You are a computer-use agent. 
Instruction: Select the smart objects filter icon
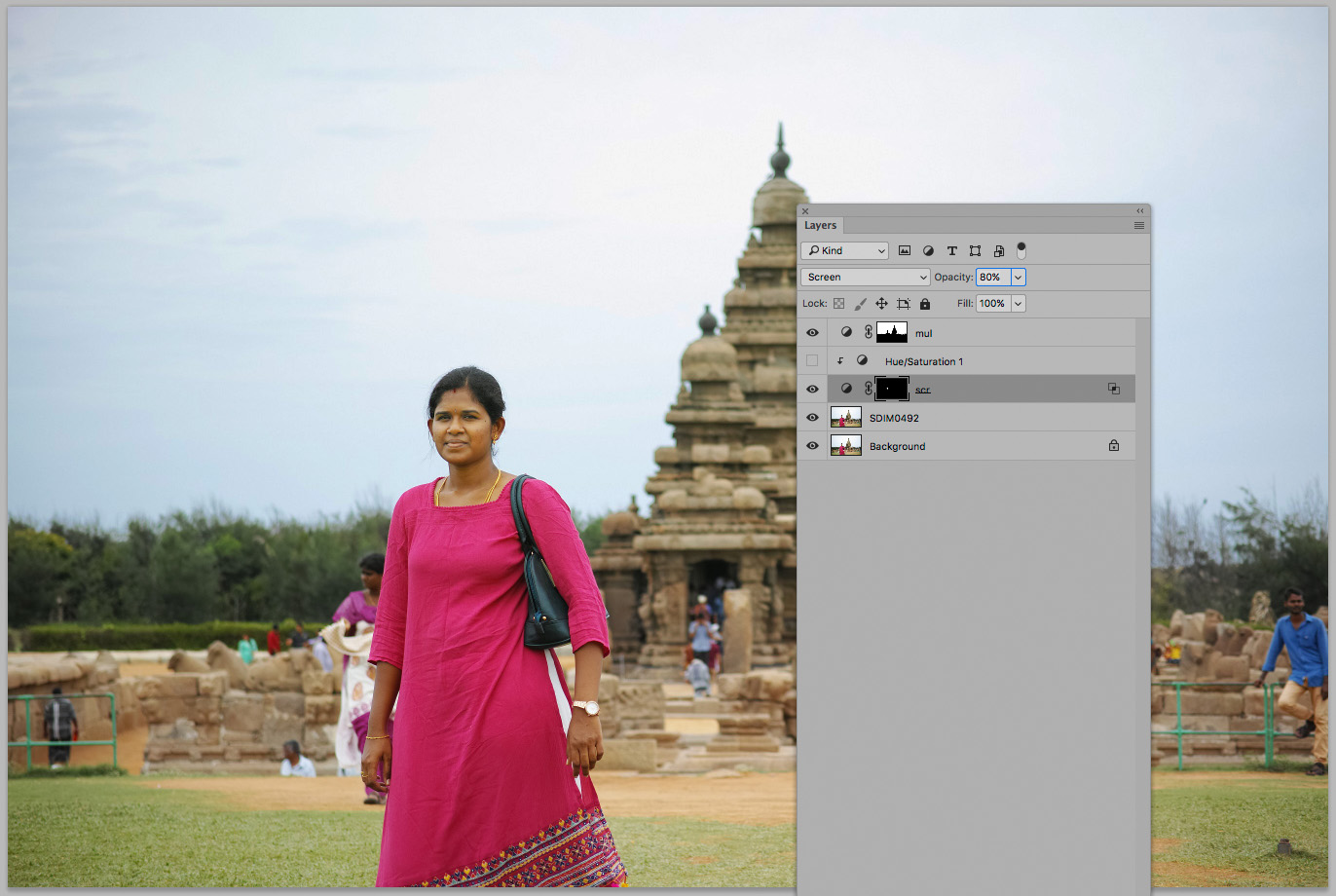pyautogui.click(x=999, y=251)
